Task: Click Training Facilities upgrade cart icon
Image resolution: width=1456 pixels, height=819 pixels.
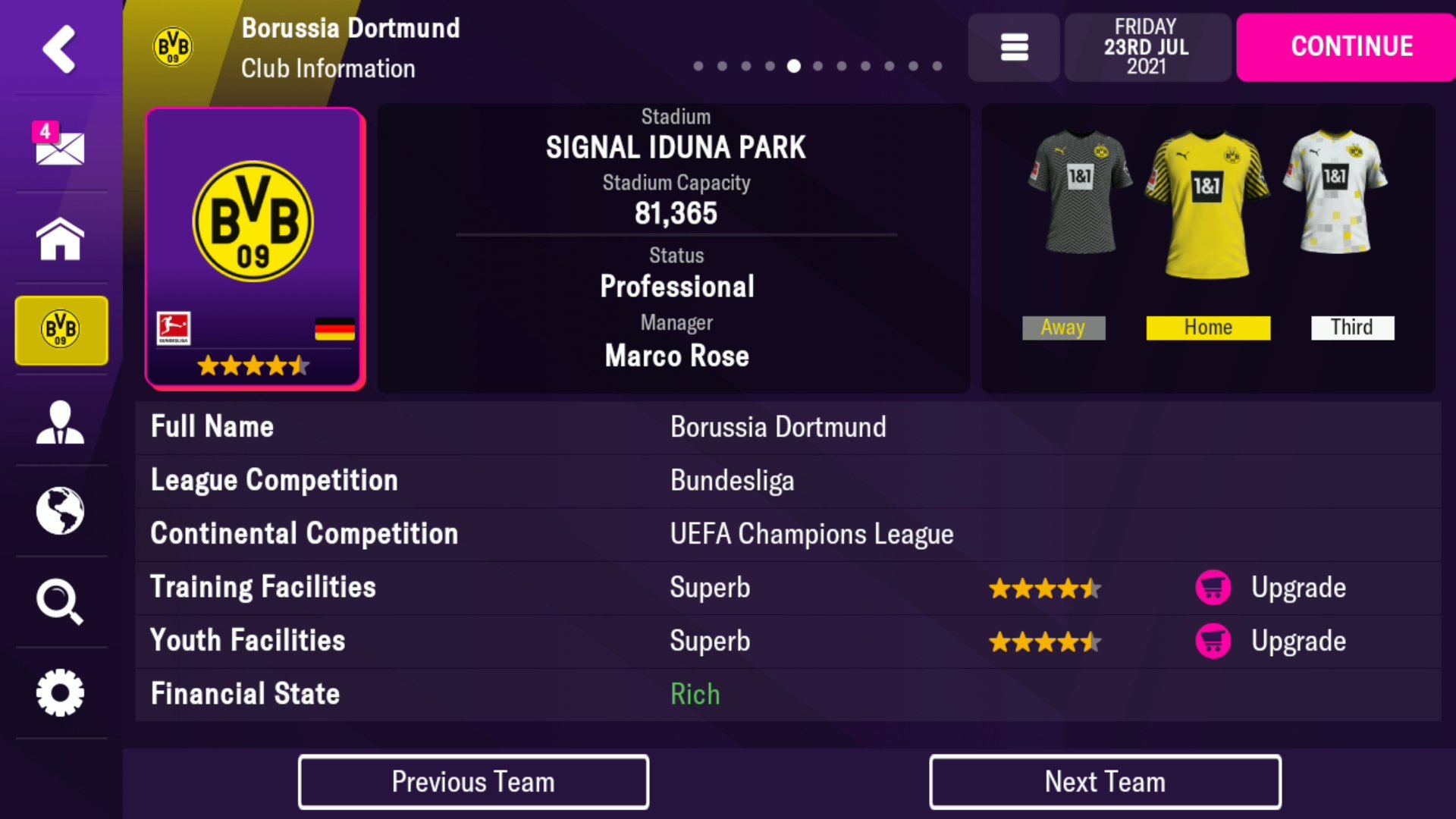Action: click(x=1213, y=588)
